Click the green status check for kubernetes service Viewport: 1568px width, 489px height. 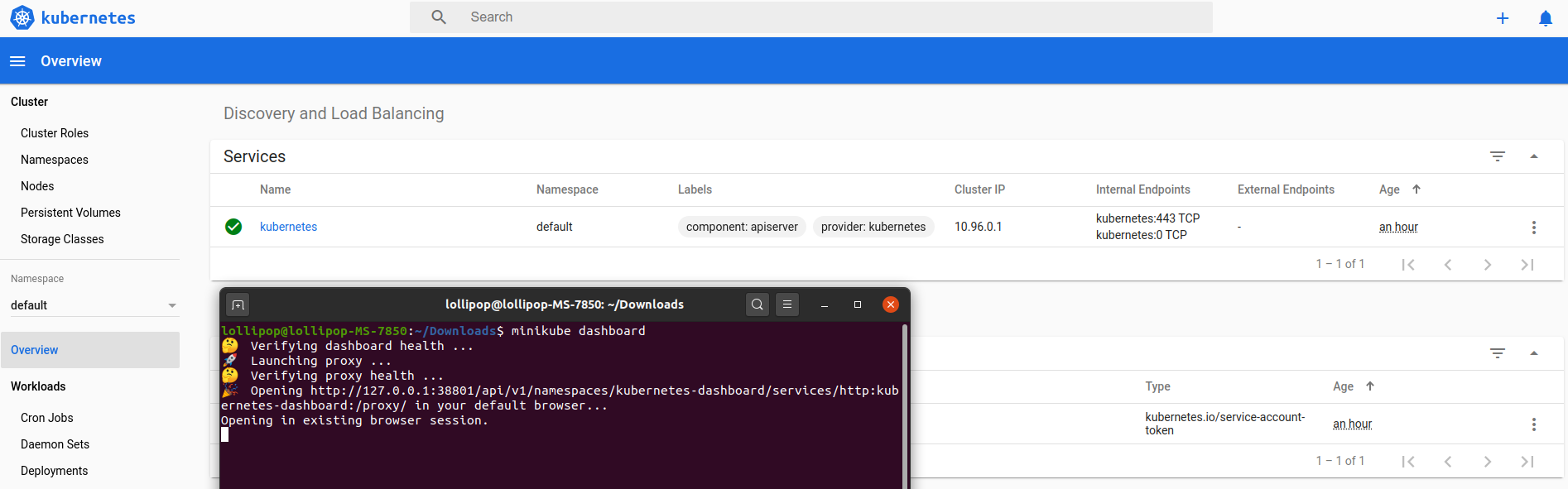[233, 227]
